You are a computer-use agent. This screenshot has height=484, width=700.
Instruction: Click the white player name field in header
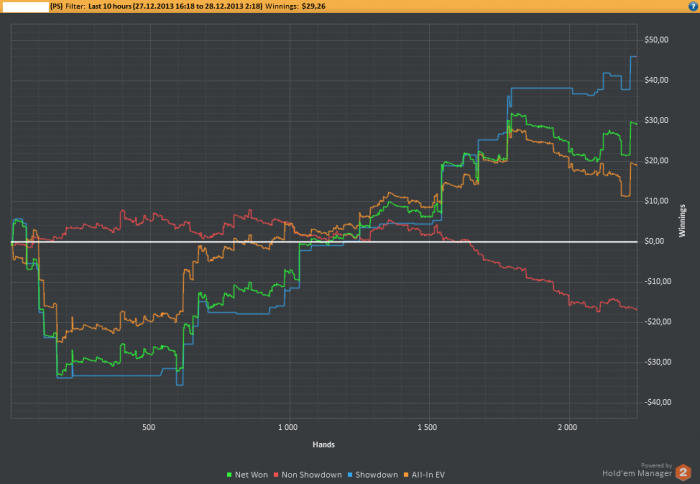[x=25, y=7]
